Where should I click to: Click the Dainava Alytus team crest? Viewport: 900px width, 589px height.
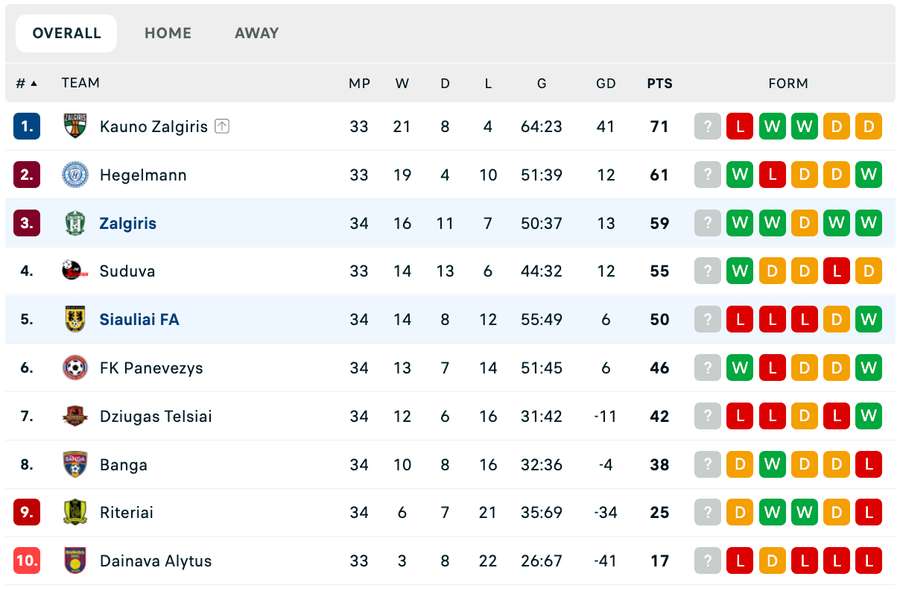coord(75,561)
